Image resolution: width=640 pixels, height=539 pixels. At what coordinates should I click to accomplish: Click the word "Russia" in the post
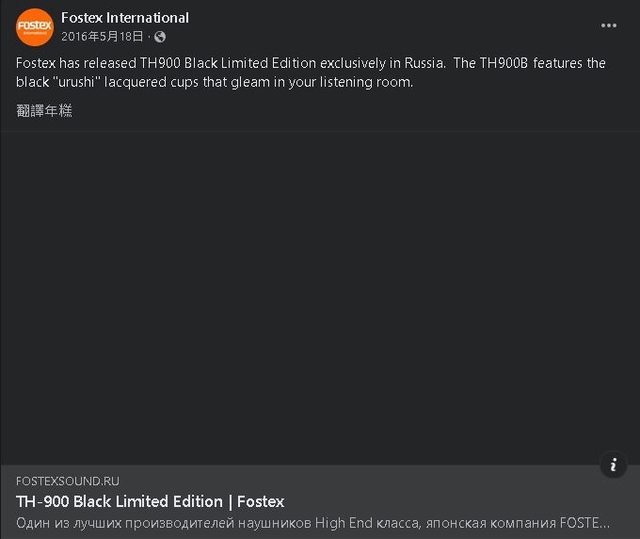click(420, 63)
